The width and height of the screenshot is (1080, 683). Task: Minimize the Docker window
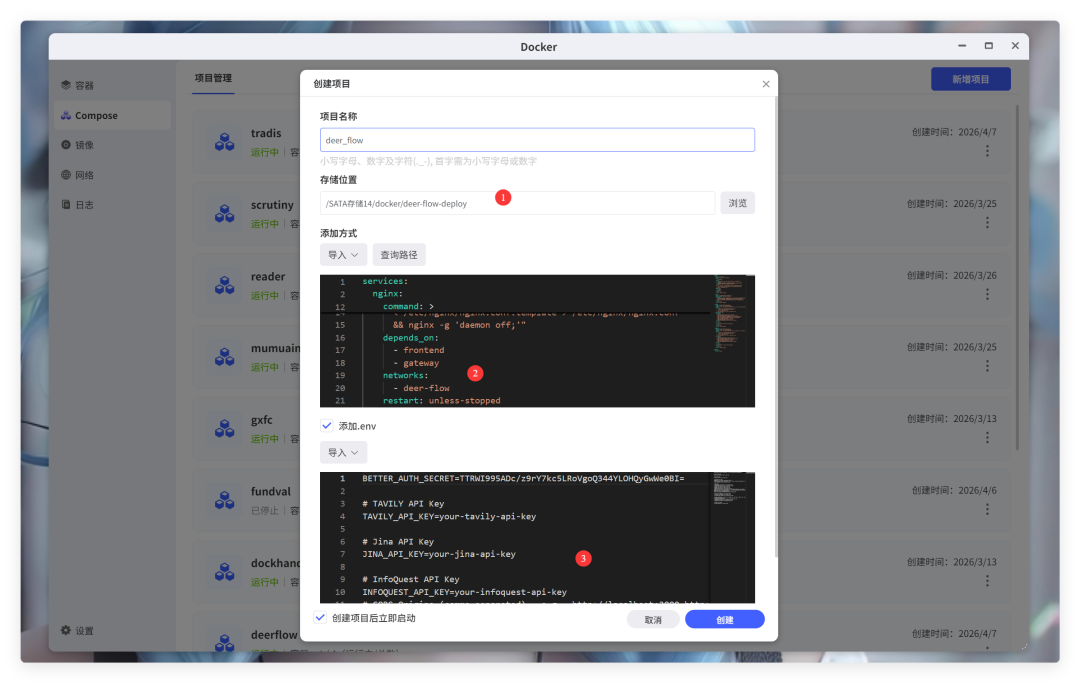(962, 45)
